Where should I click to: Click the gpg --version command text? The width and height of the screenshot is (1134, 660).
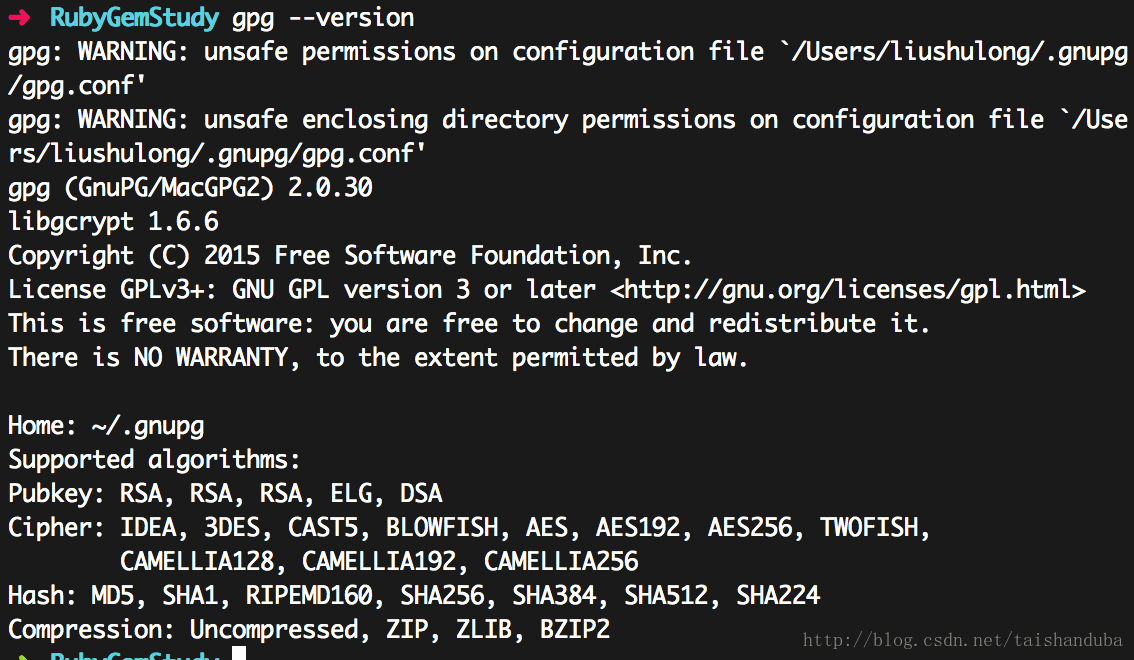click(323, 18)
